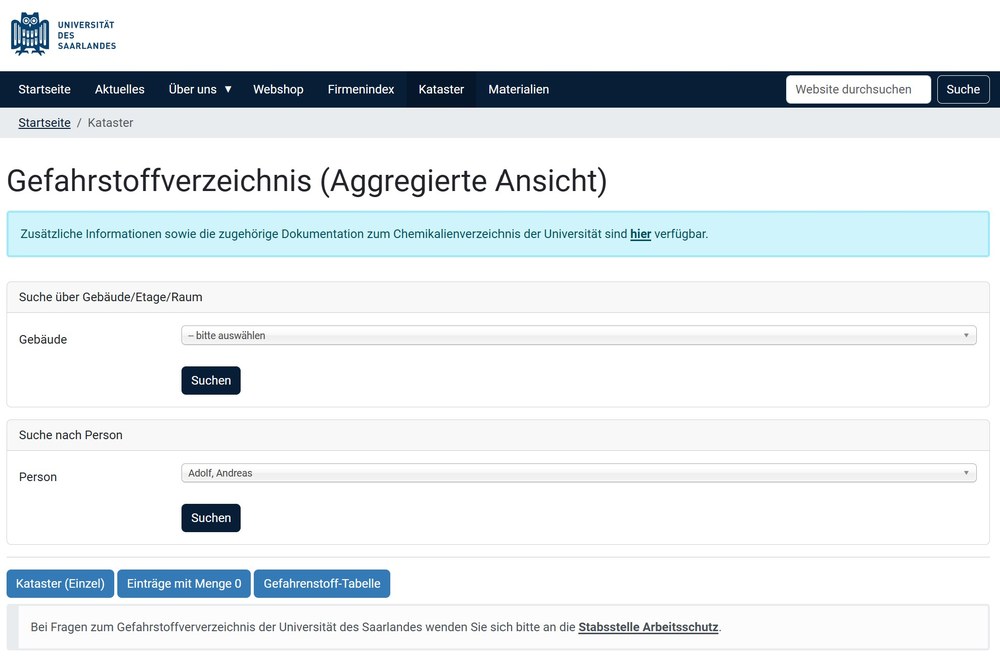Click the Website durchsuchen search field
This screenshot has width=1000, height=661.
(x=858, y=89)
